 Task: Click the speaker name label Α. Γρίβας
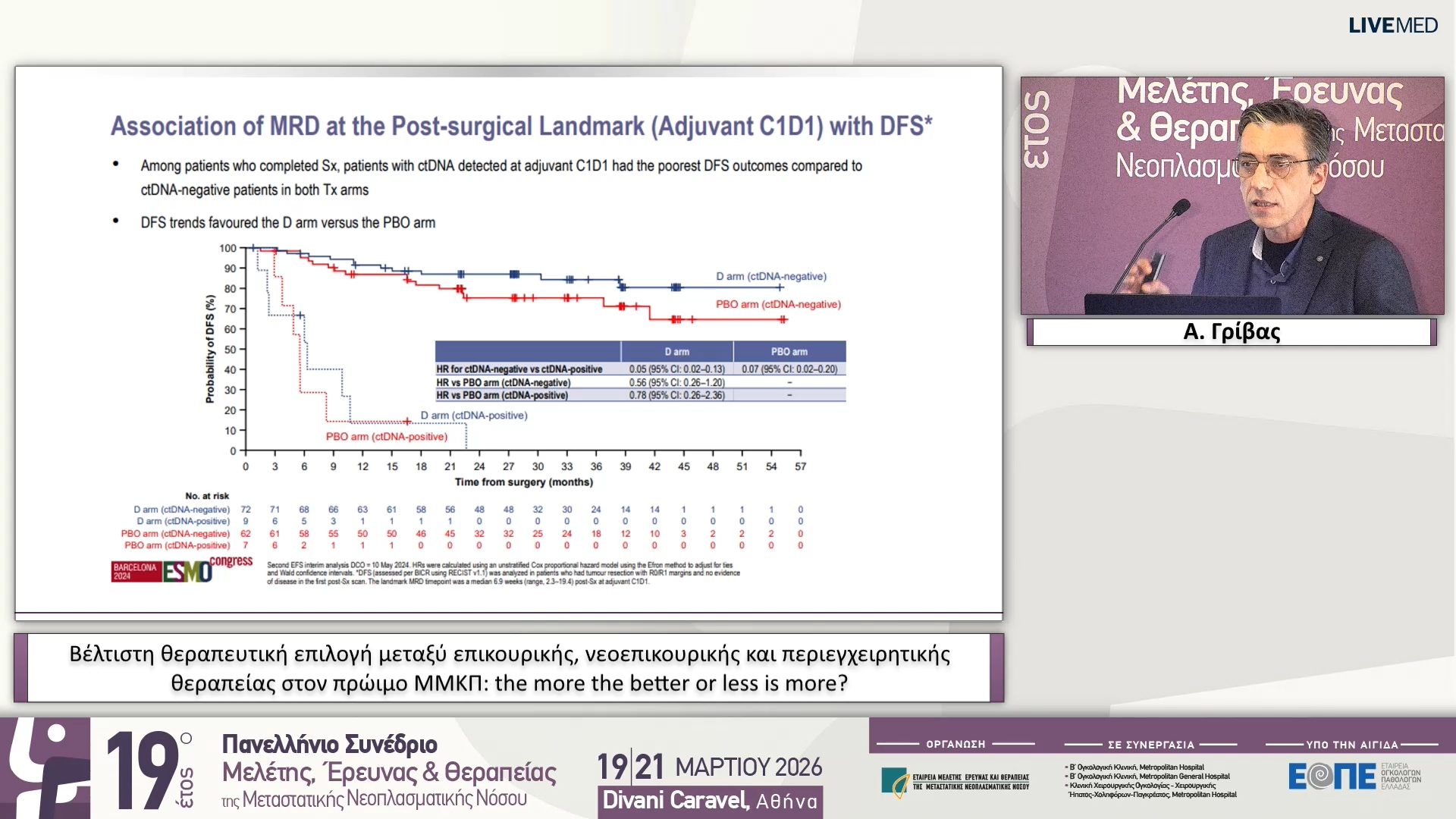pyautogui.click(x=1232, y=332)
